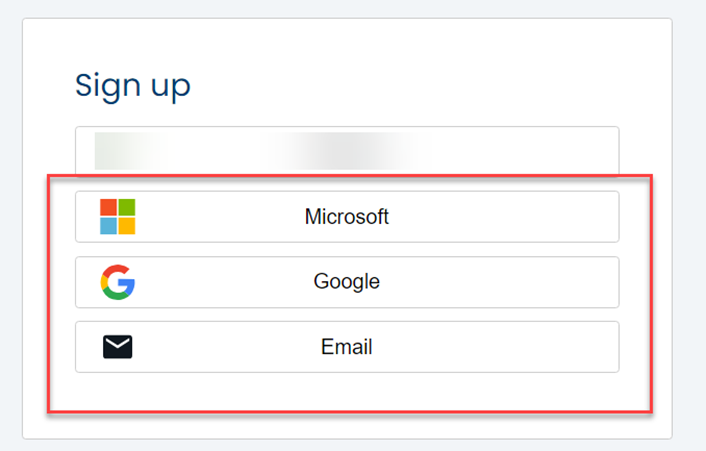Sign up using the Google button
The width and height of the screenshot is (706, 451).
click(346, 282)
